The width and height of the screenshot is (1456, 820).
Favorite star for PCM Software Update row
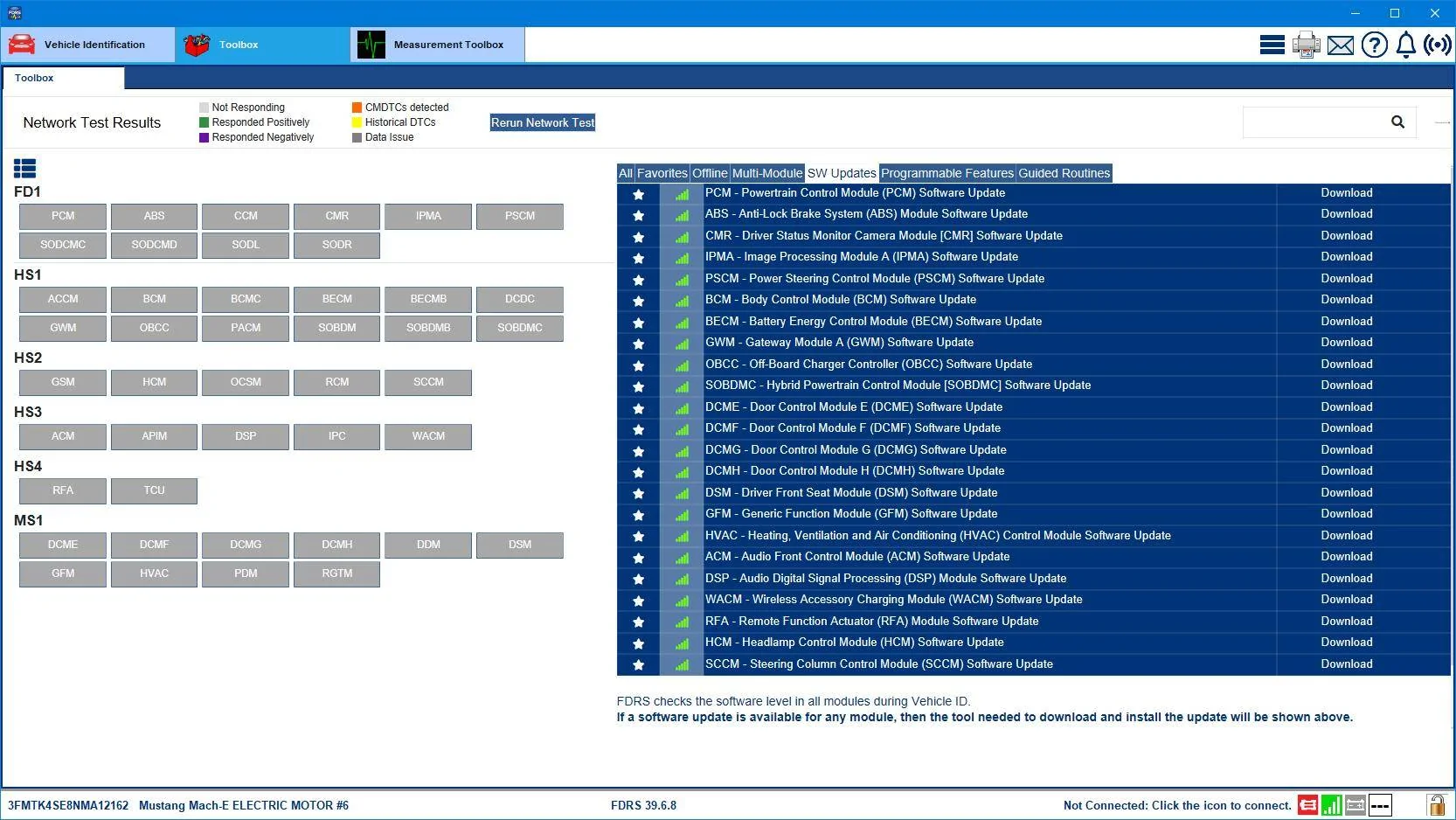point(639,194)
